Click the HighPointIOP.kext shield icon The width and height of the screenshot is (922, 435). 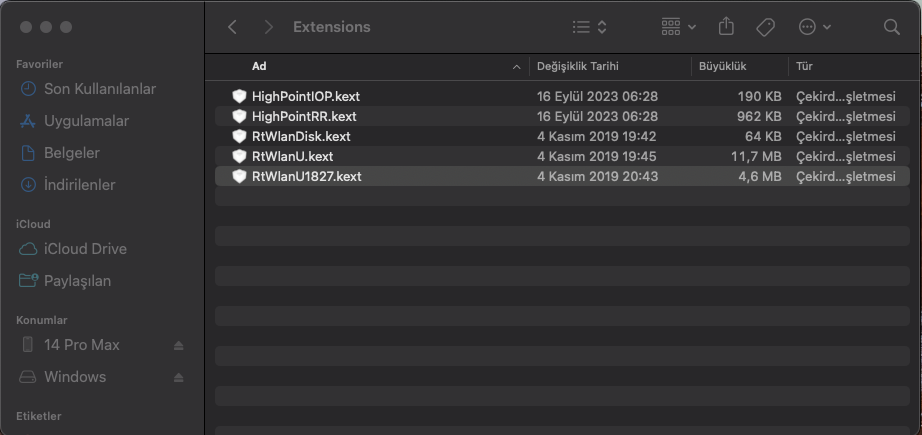(x=239, y=96)
